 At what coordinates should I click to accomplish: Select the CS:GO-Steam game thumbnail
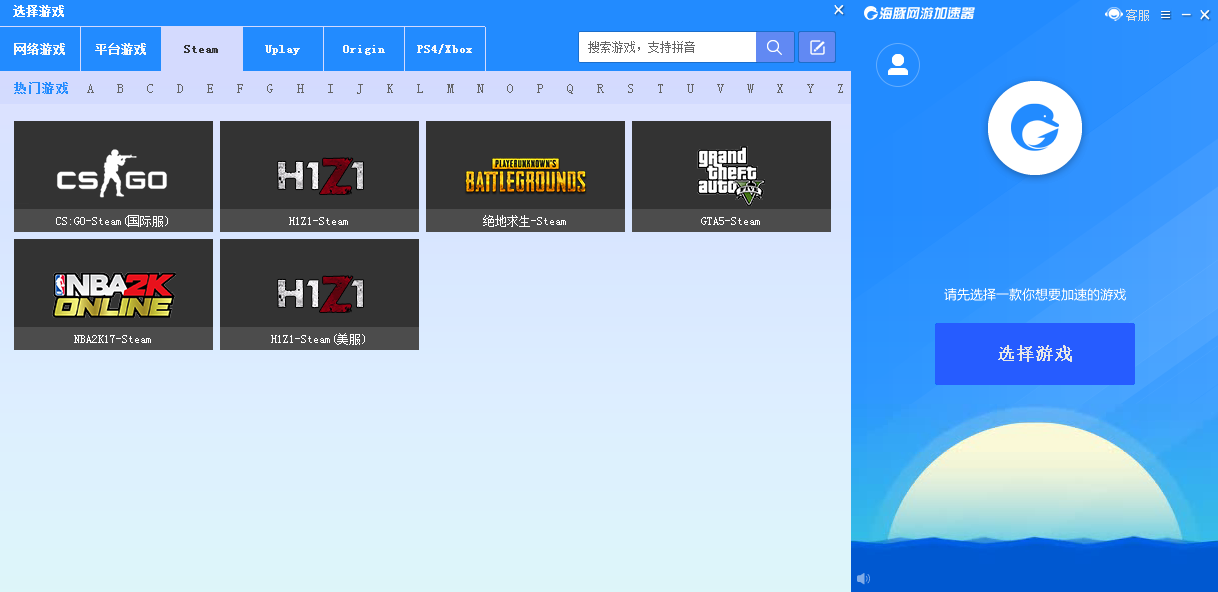113,176
